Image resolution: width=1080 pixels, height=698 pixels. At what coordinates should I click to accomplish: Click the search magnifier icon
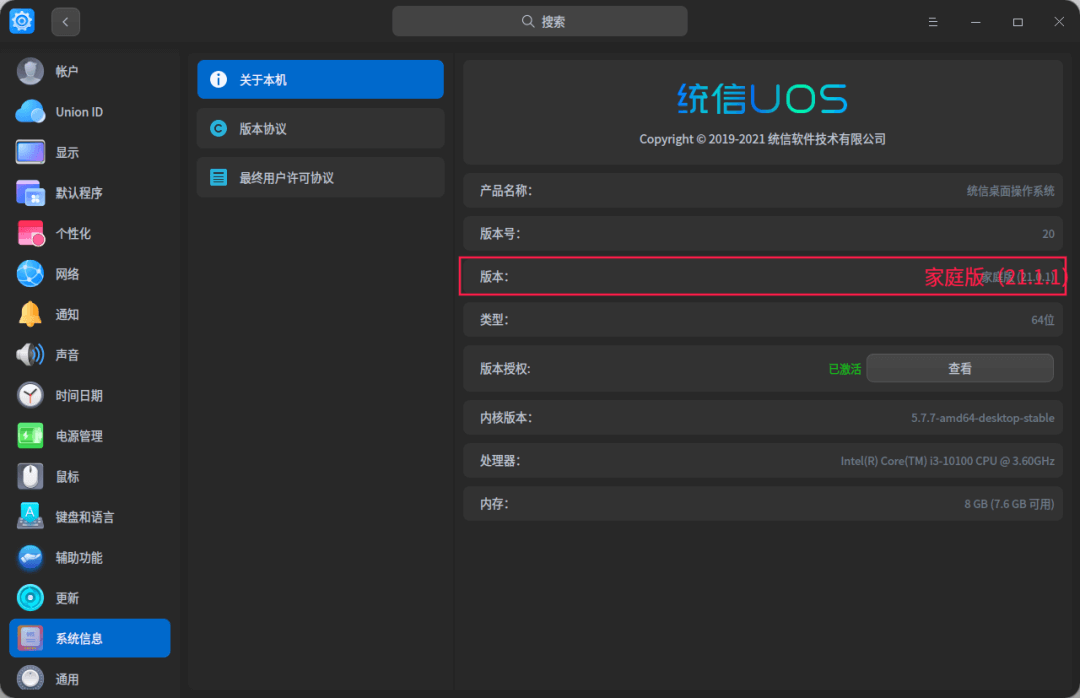pyautogui.click(x=528, y=21)
